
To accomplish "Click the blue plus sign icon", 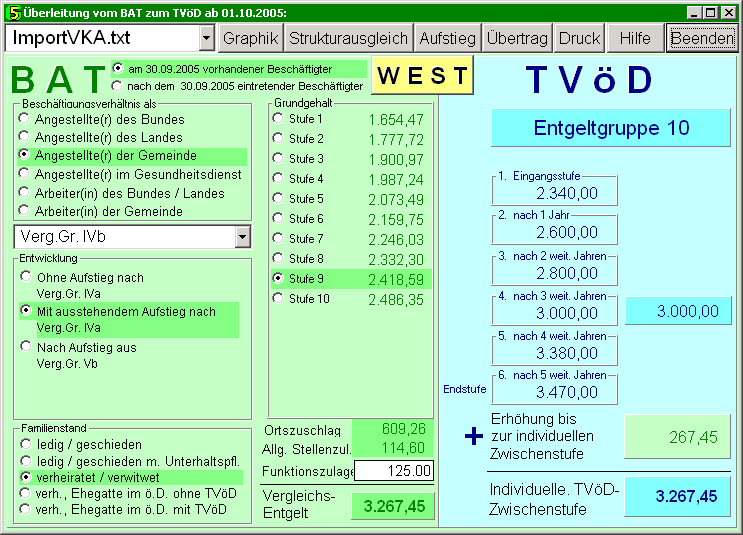I will (474, 436).
